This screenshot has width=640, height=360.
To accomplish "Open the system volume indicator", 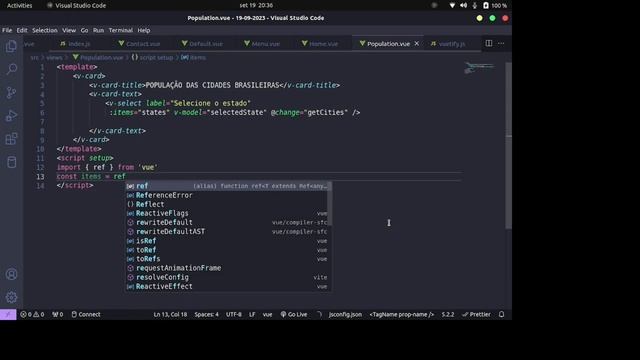I will coord(463,5).
